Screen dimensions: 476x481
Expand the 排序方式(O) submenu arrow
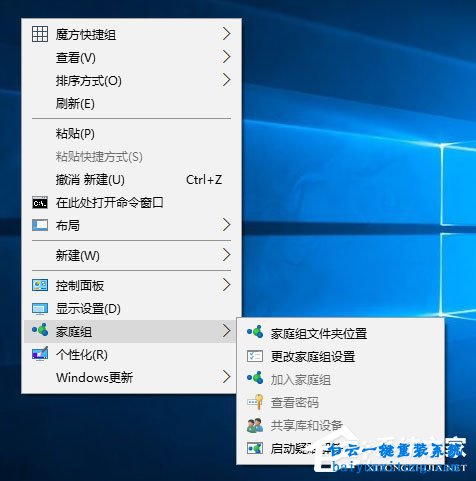pyautogui.click(x=226, y=80)
